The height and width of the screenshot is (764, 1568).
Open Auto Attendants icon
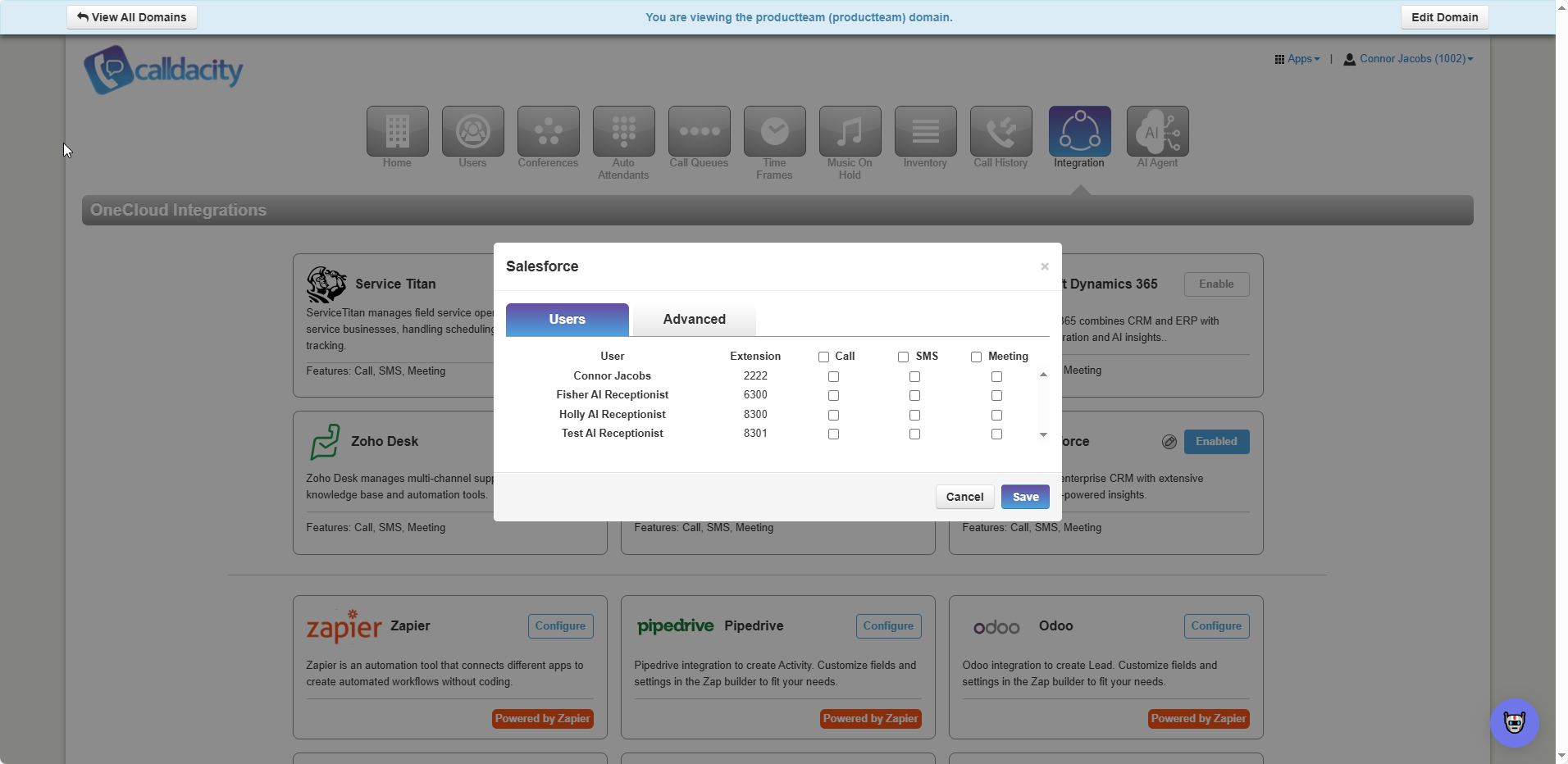click(x=623, y=131)
